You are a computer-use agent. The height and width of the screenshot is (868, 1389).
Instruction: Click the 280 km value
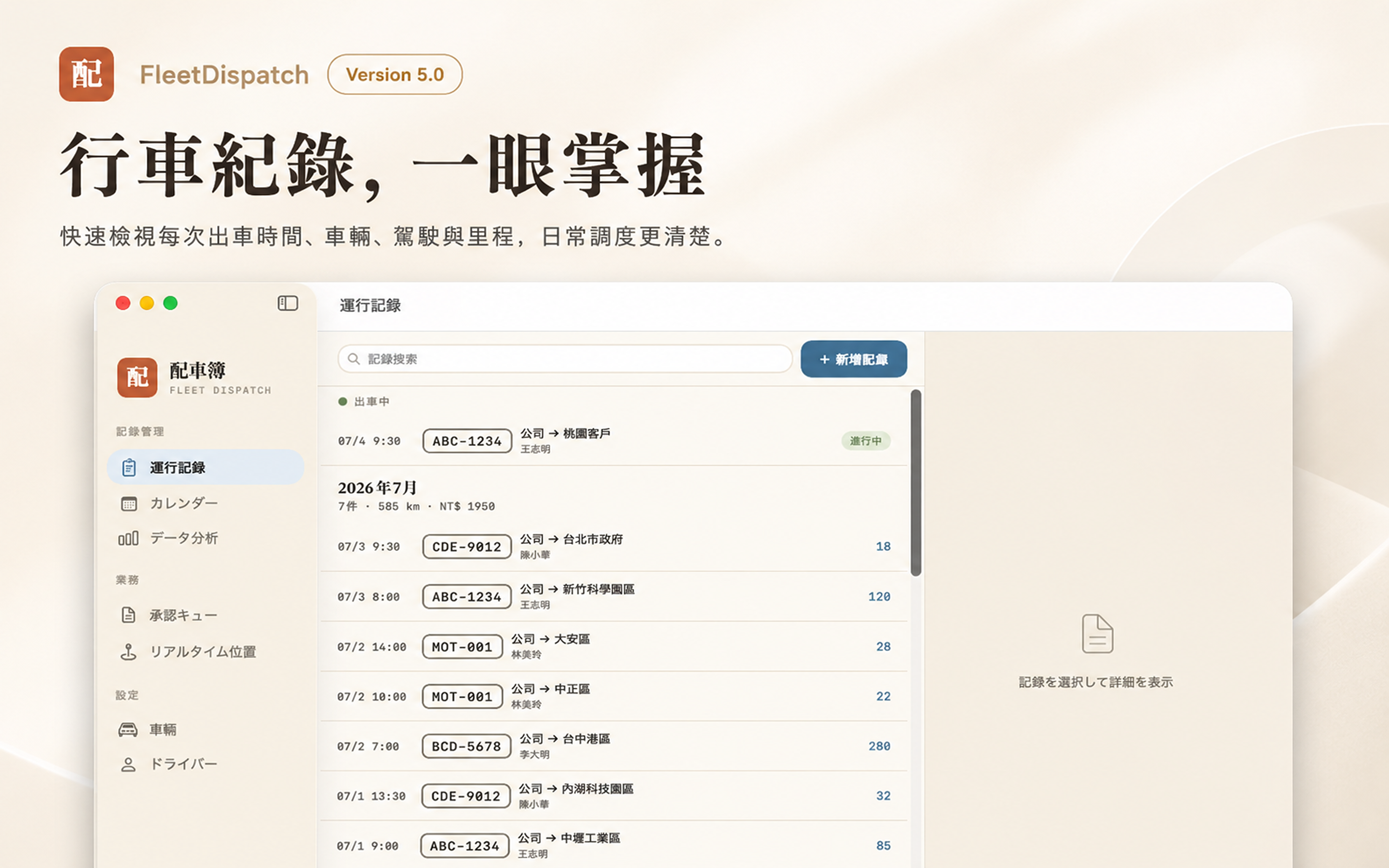879,746
